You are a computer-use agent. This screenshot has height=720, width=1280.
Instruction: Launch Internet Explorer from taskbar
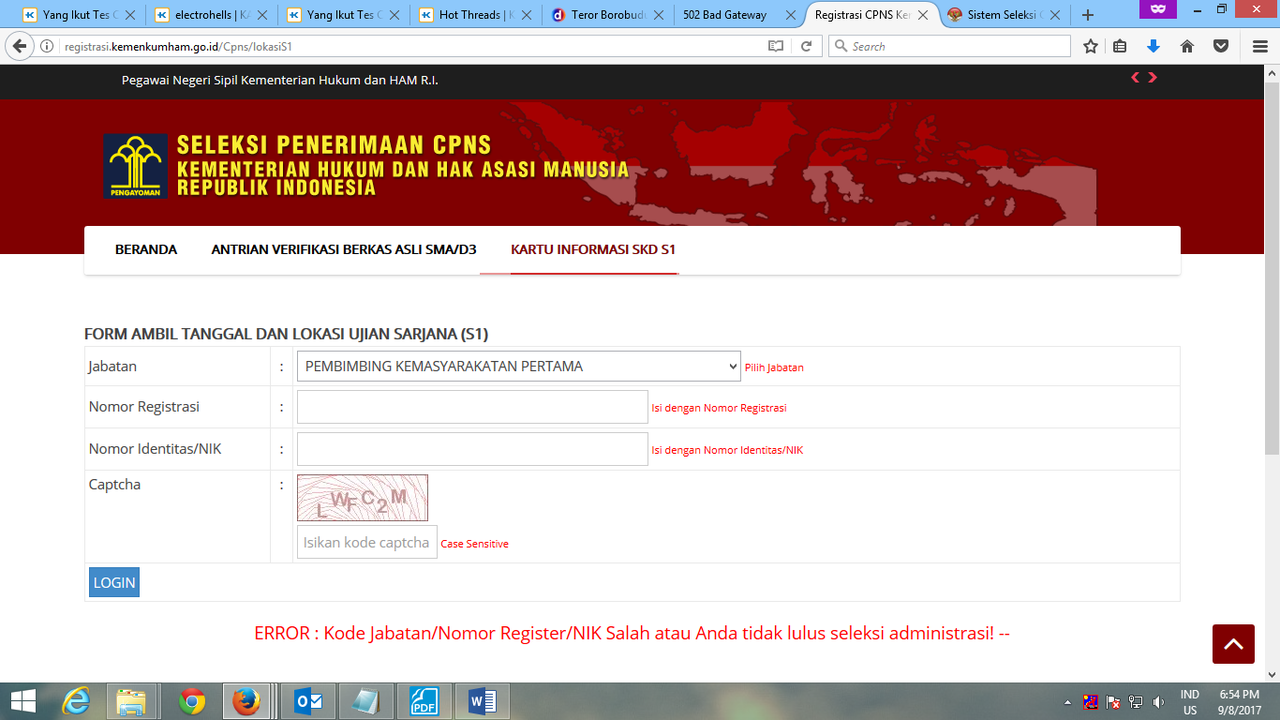pyautogui.click(x=76, y=701)
